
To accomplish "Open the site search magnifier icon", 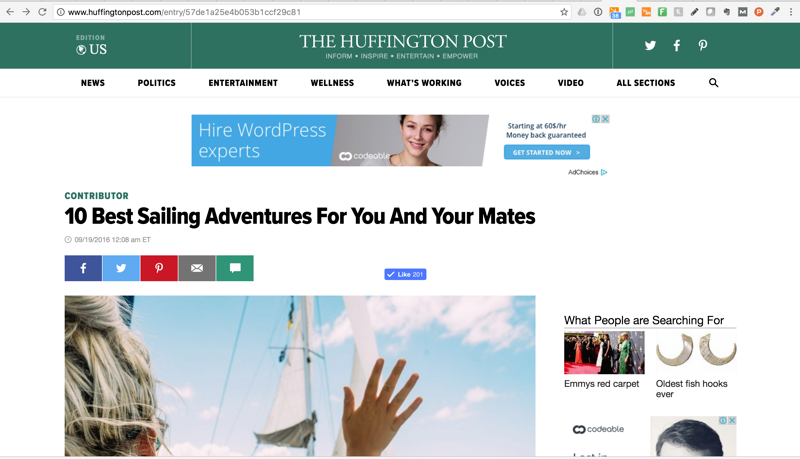I will tap(713, 83).
